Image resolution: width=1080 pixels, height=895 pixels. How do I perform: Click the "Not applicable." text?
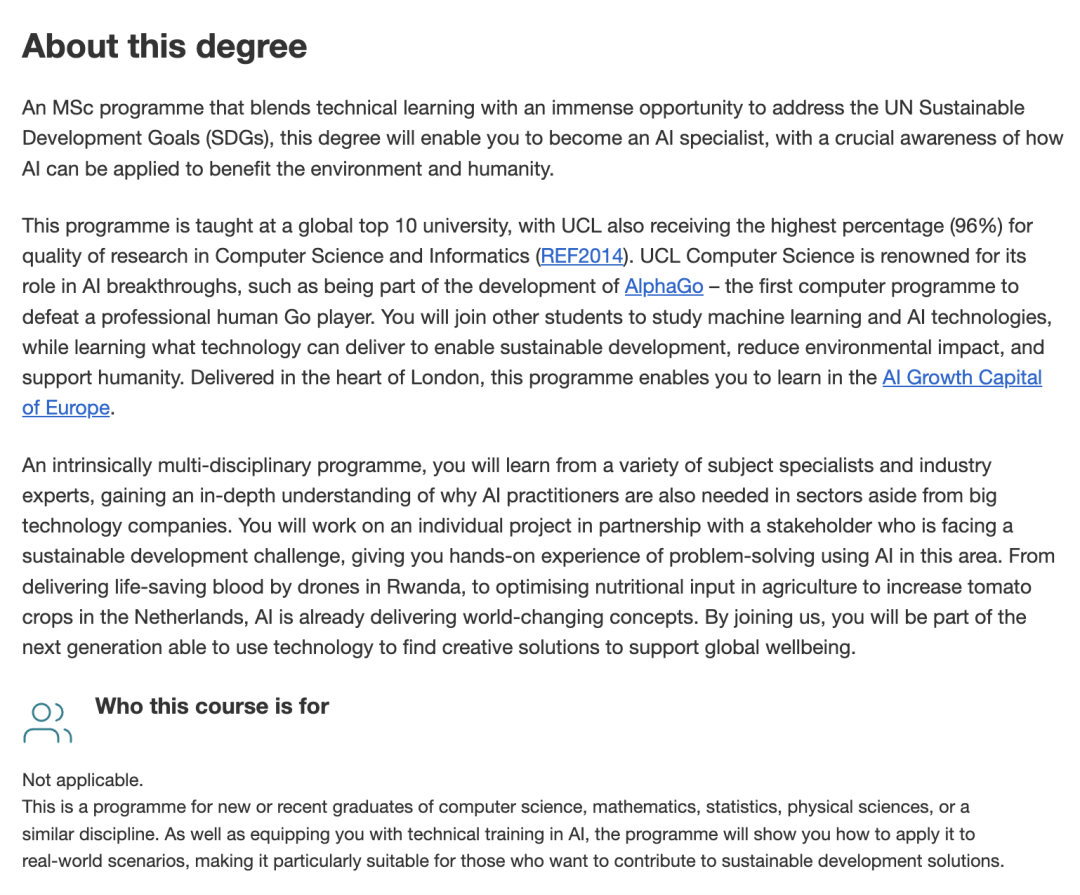click(x=83, y=780)
